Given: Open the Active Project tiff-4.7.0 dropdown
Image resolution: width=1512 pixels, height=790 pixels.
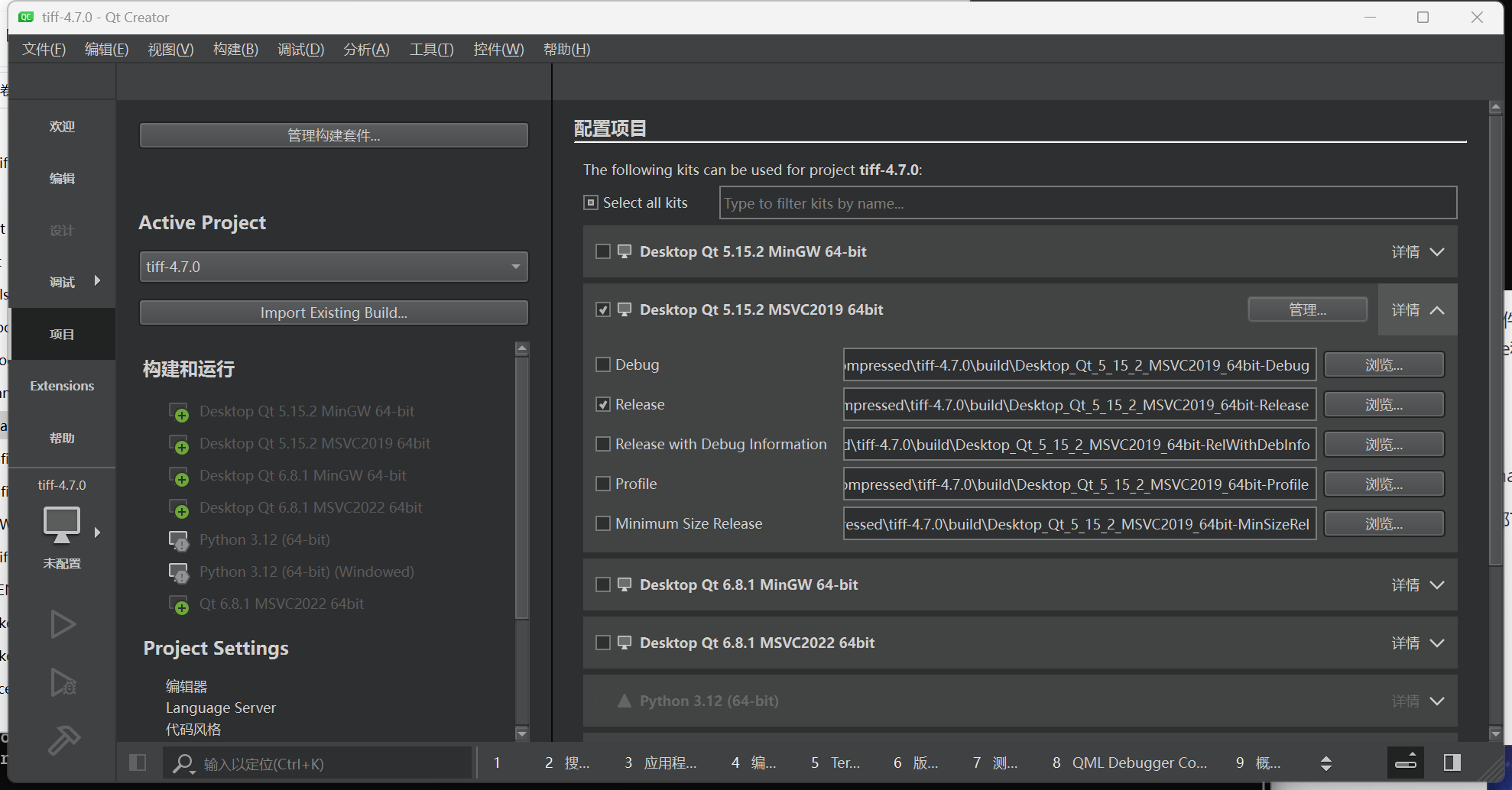Looking at the screenshot, I should pyautogui.click(x=333, y=267).
